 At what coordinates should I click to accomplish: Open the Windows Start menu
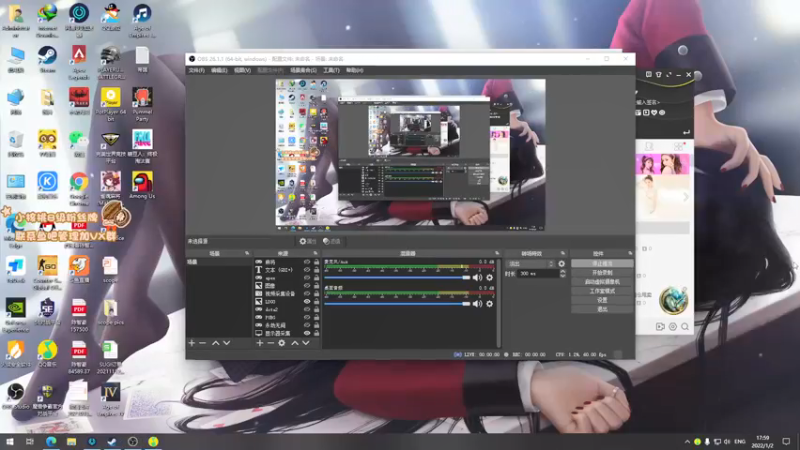pos(10,441)
